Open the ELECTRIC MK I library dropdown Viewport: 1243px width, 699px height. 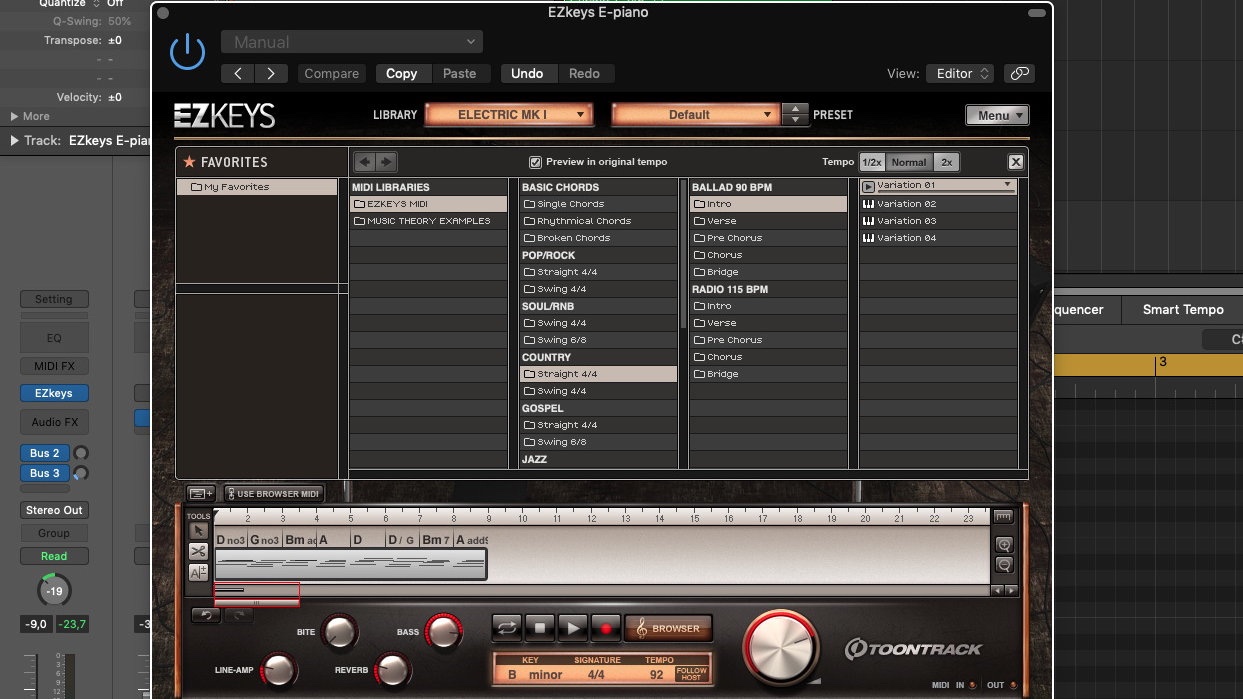click(509, 115)
